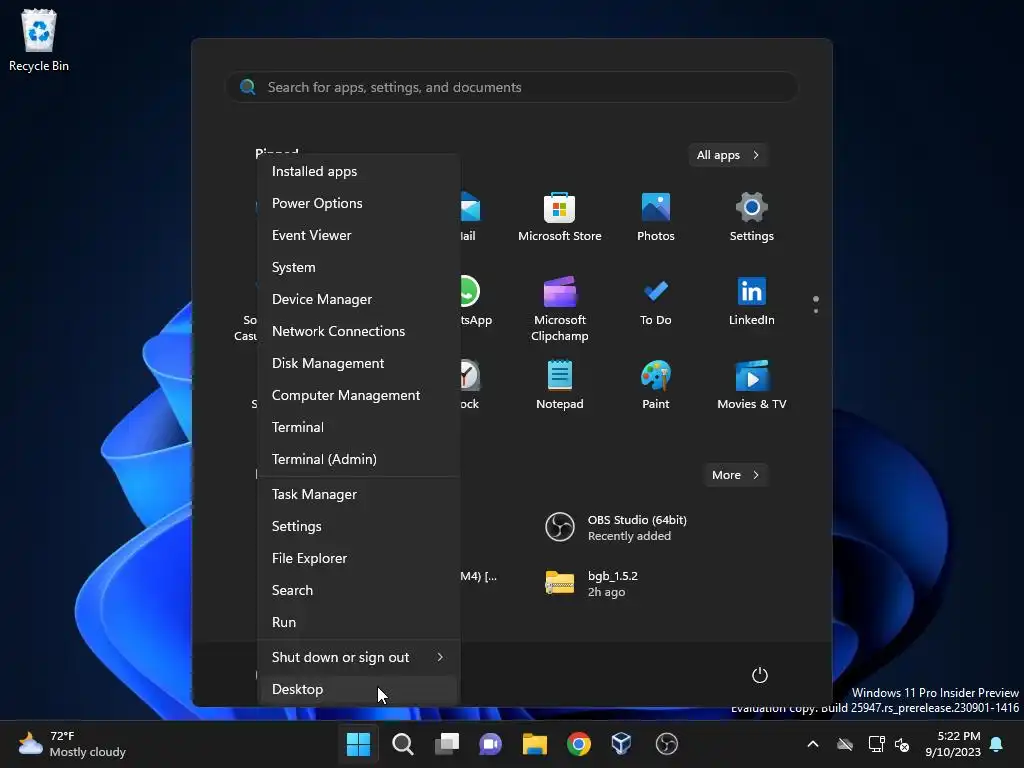The width and height of the screenshot is (1024, 768).
Task: Select Installed apps from the menu
Action: click(x=359, y=171)
